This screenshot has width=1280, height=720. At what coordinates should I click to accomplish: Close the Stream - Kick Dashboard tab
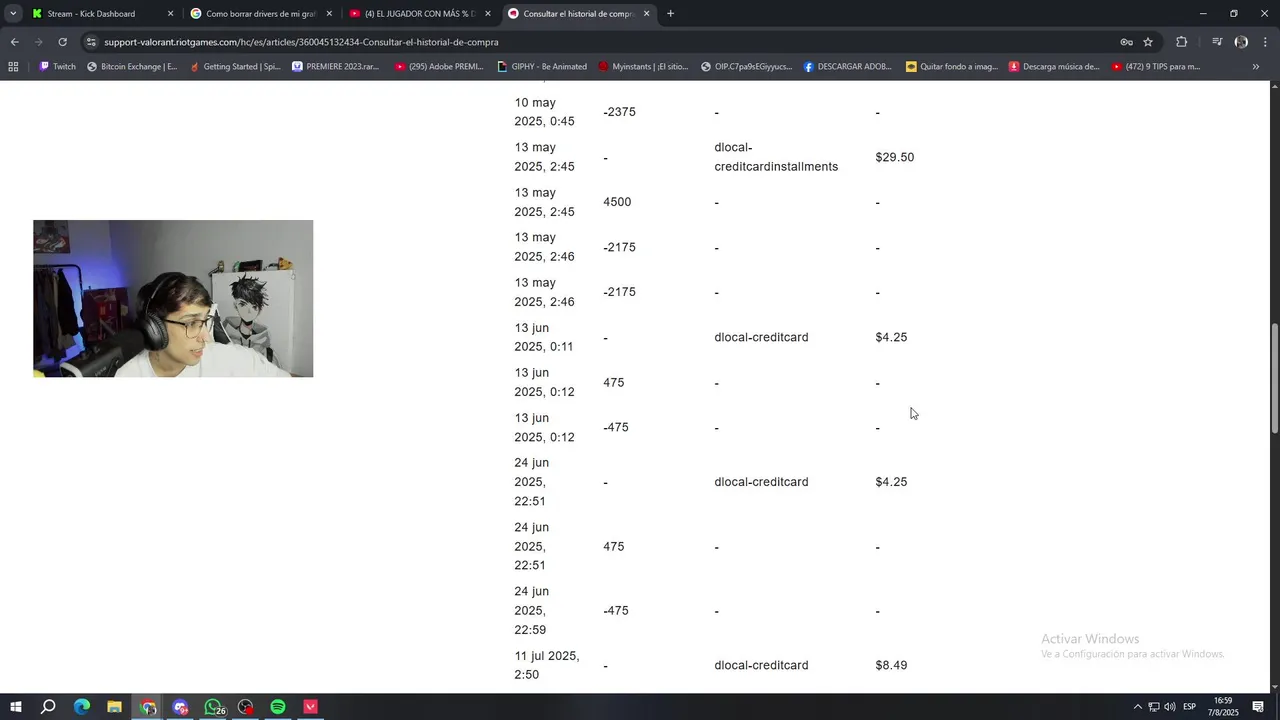[170, 14]
